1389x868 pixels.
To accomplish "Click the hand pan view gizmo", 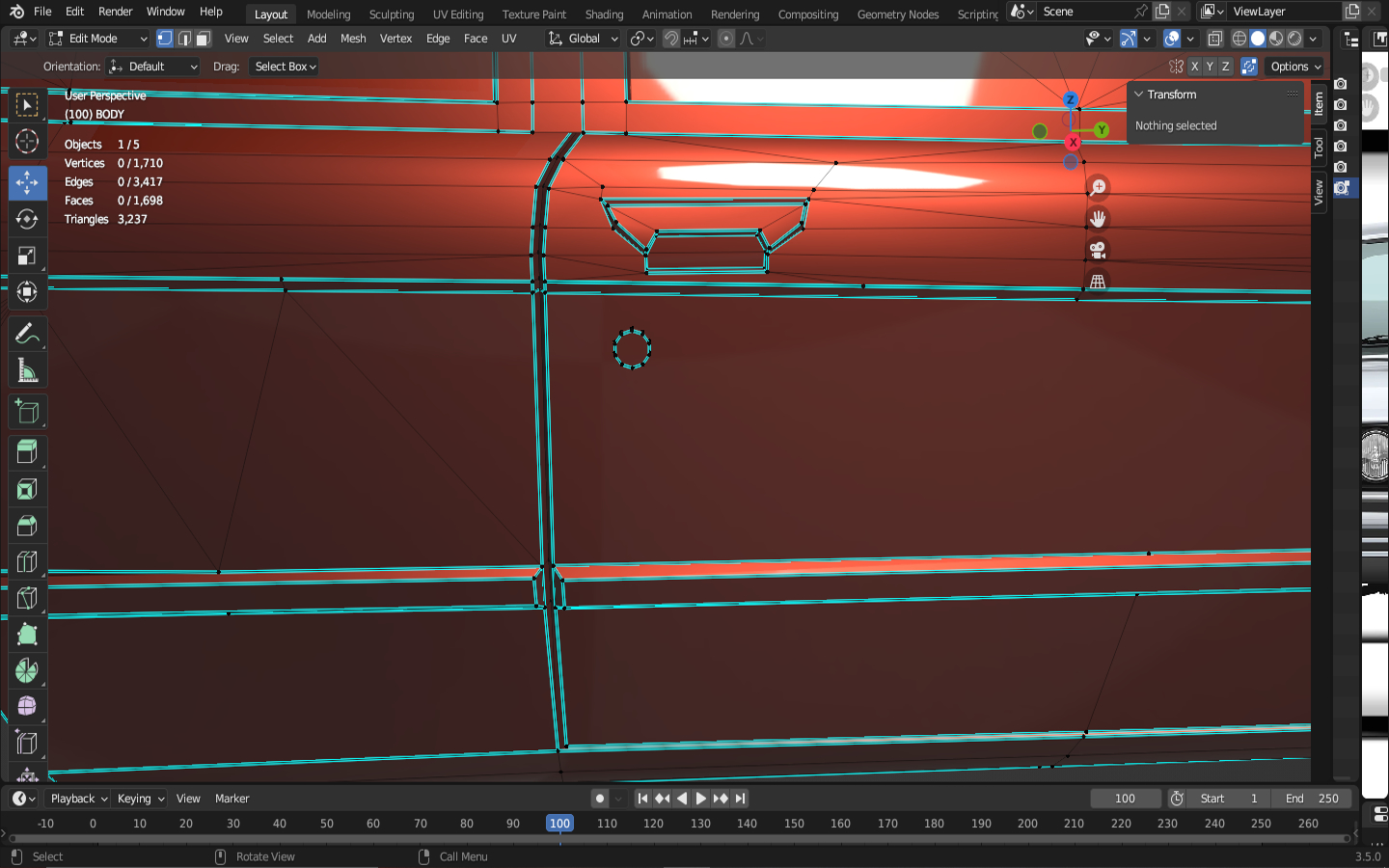I will (1098, 219).
